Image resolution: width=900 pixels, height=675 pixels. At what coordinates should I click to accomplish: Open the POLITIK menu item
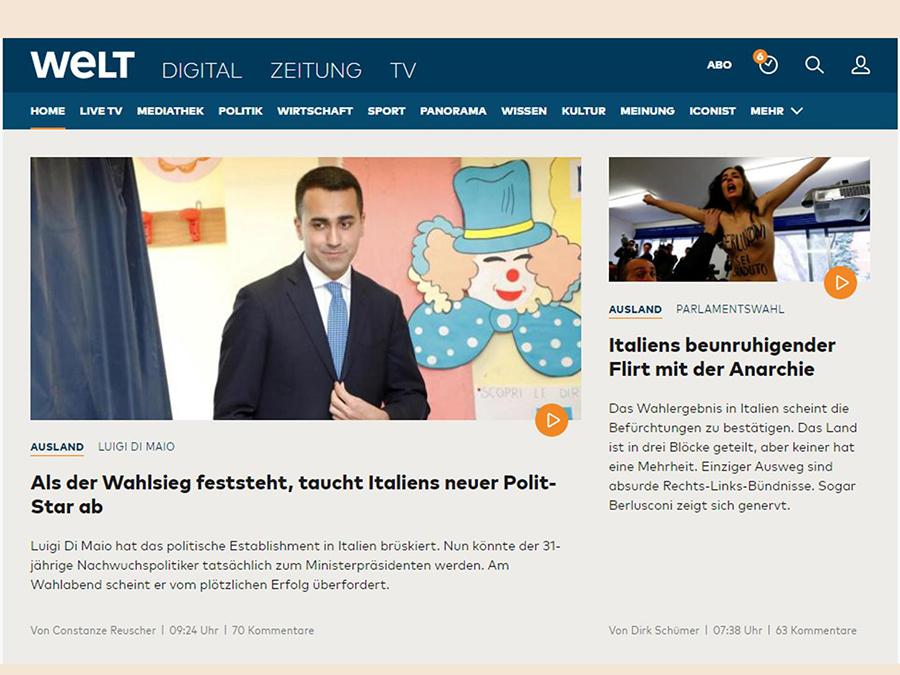click(240, 111)
